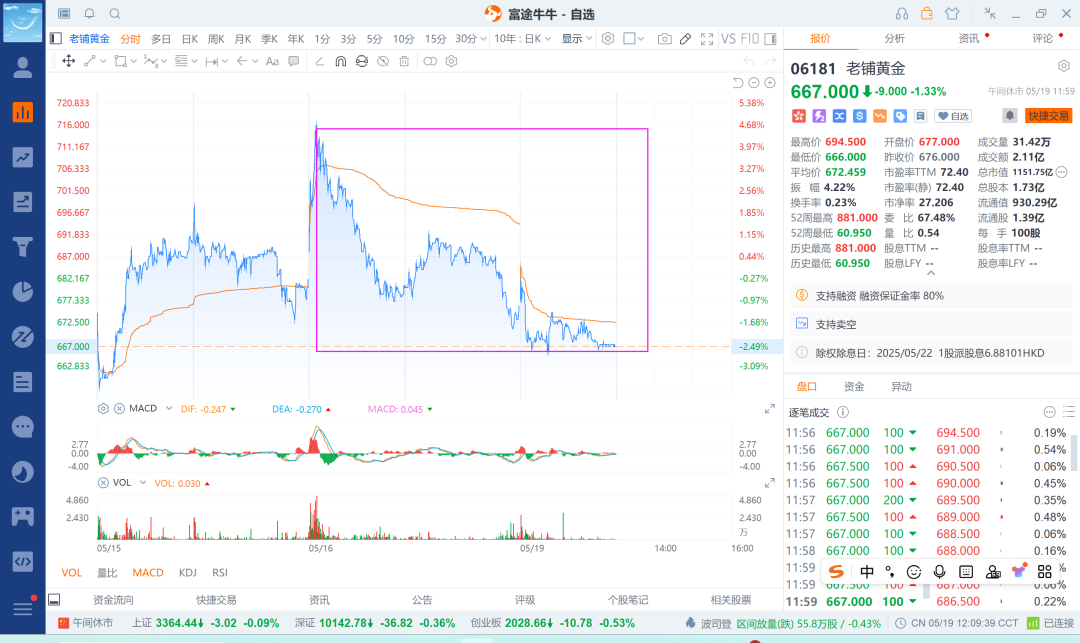Screen dimensions: 1080x643
Task: Open the chat bubble community sidebar icon
Action: [x=23, y=427]
